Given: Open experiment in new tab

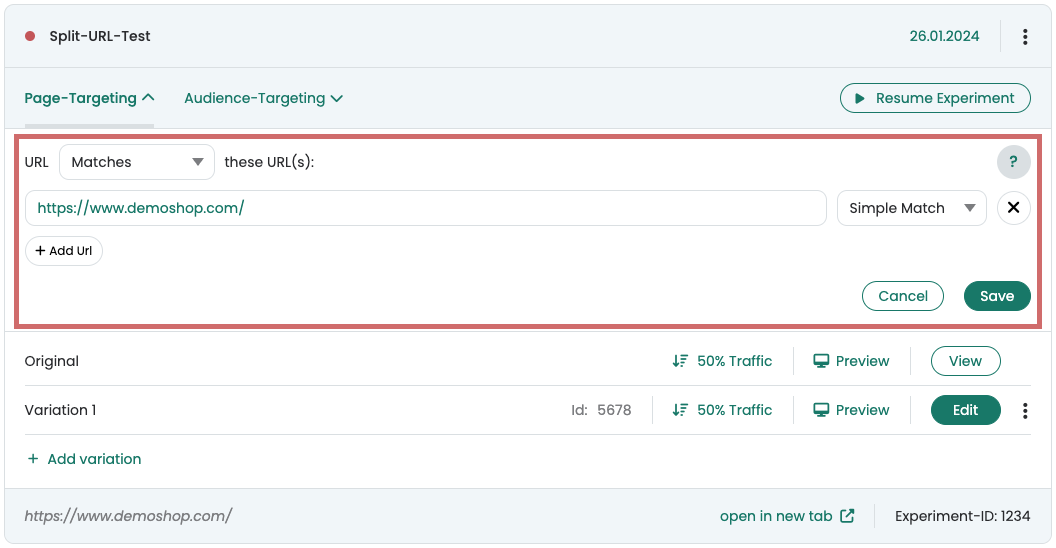Looking at the screenshot, I should pos(787,516).
